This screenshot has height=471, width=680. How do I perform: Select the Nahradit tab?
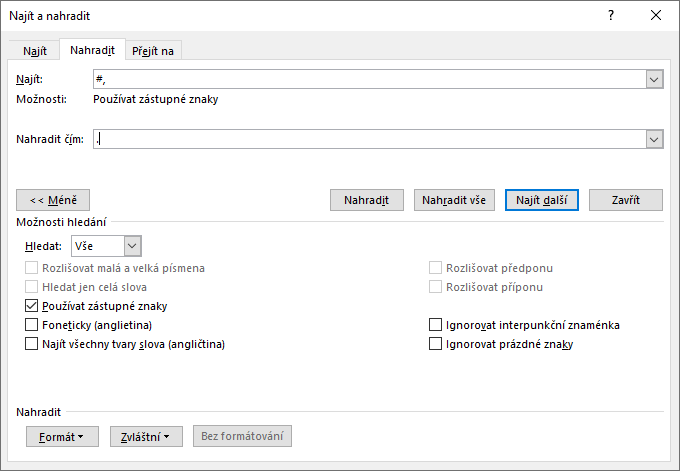[x=91, y=50]
